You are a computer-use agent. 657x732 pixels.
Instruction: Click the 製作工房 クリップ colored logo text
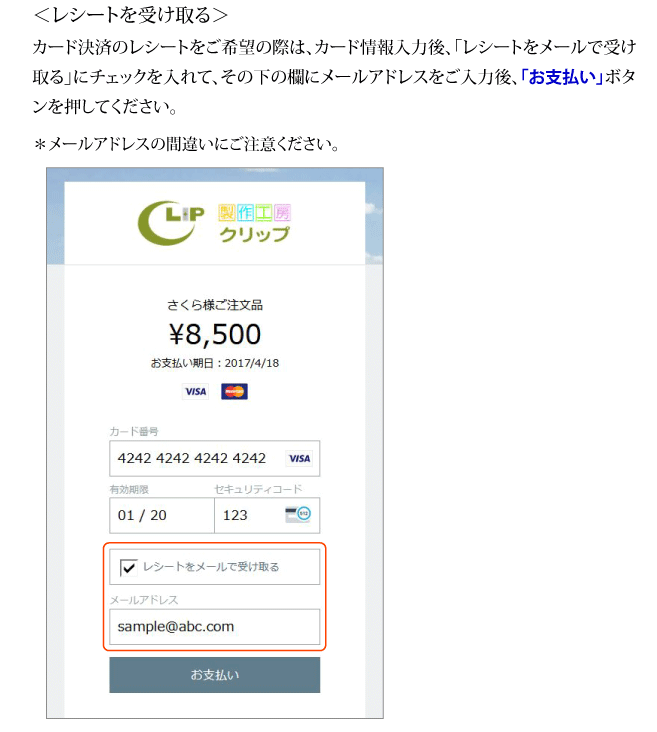click(x=254, y=224)
